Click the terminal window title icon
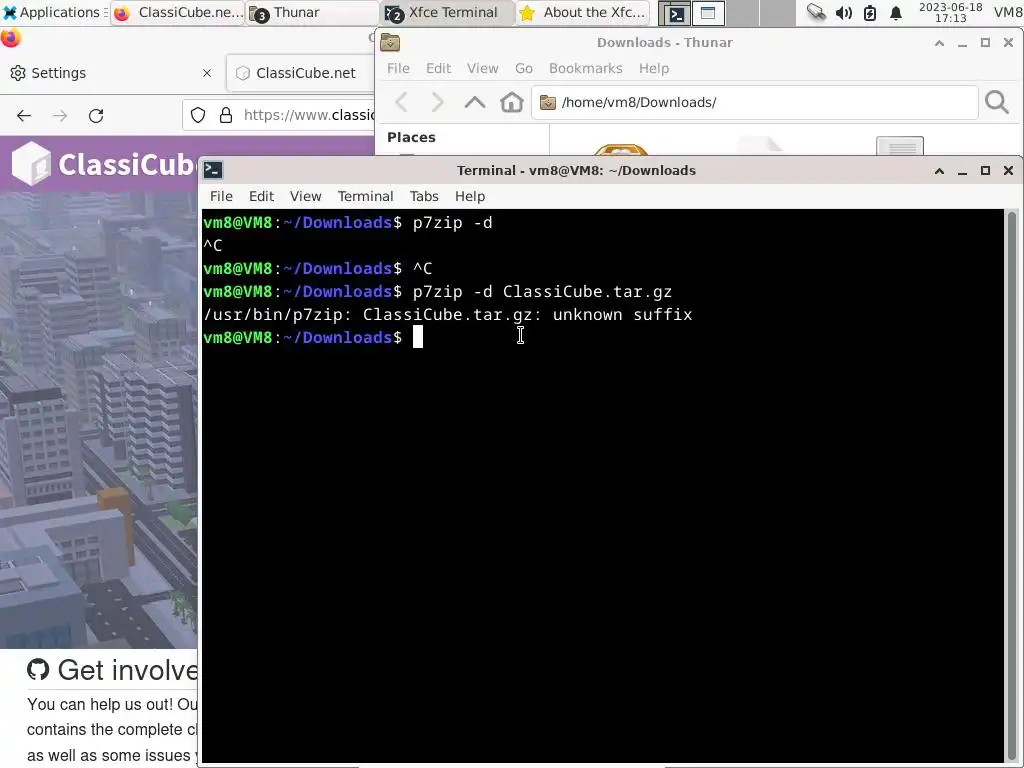The image size is (1024, 768). (213, 170)
